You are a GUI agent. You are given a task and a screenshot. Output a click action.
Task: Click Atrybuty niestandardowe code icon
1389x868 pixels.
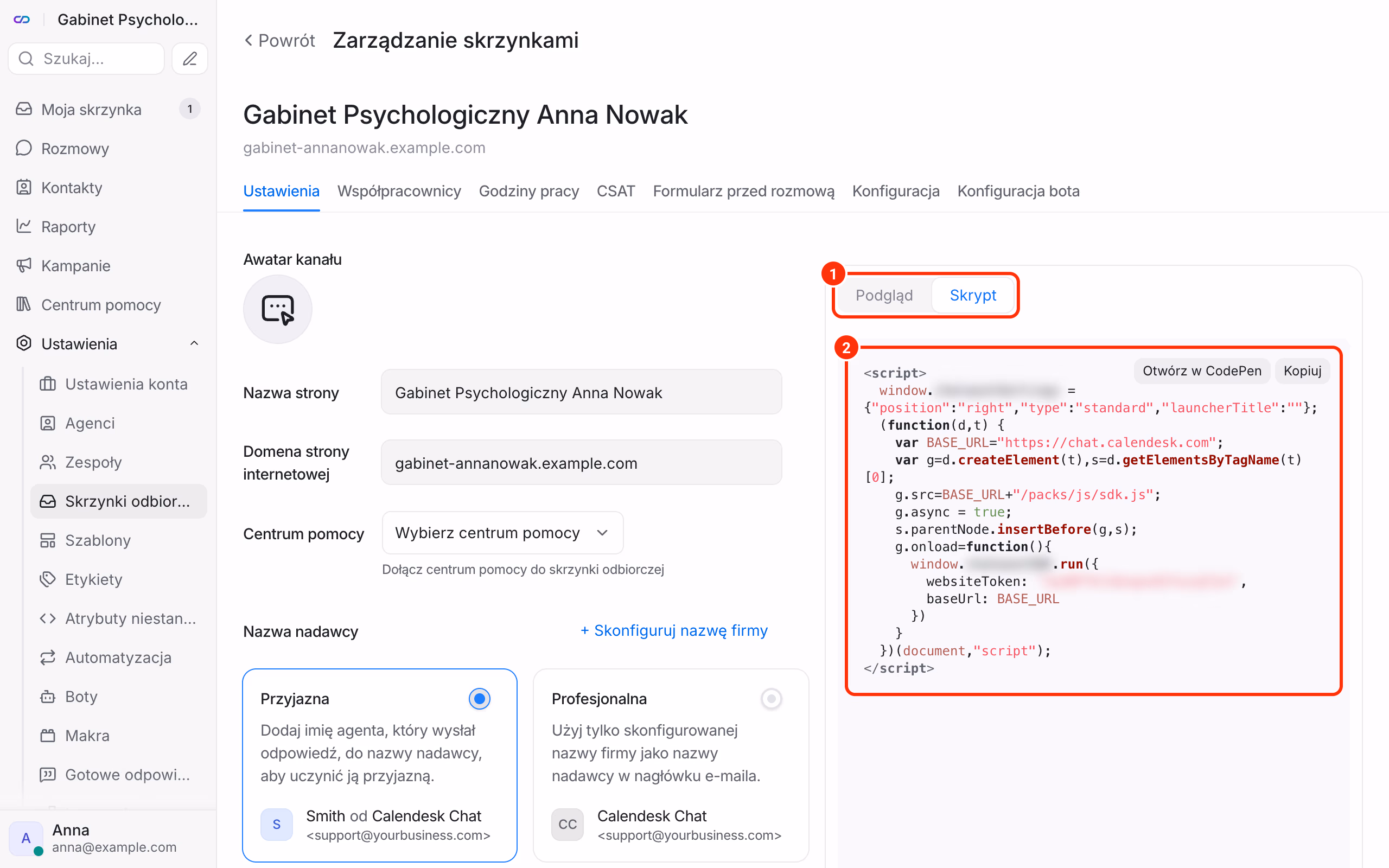48,618
